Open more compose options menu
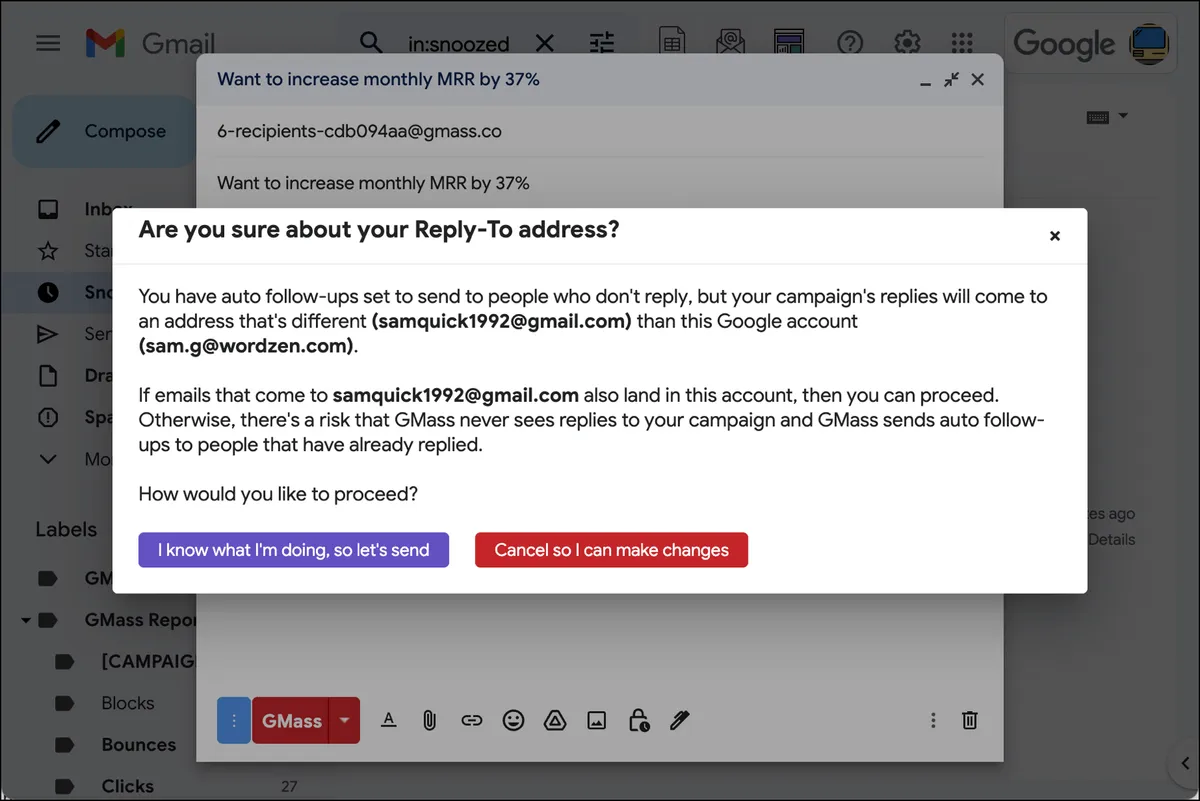 [x=933, y=720]
